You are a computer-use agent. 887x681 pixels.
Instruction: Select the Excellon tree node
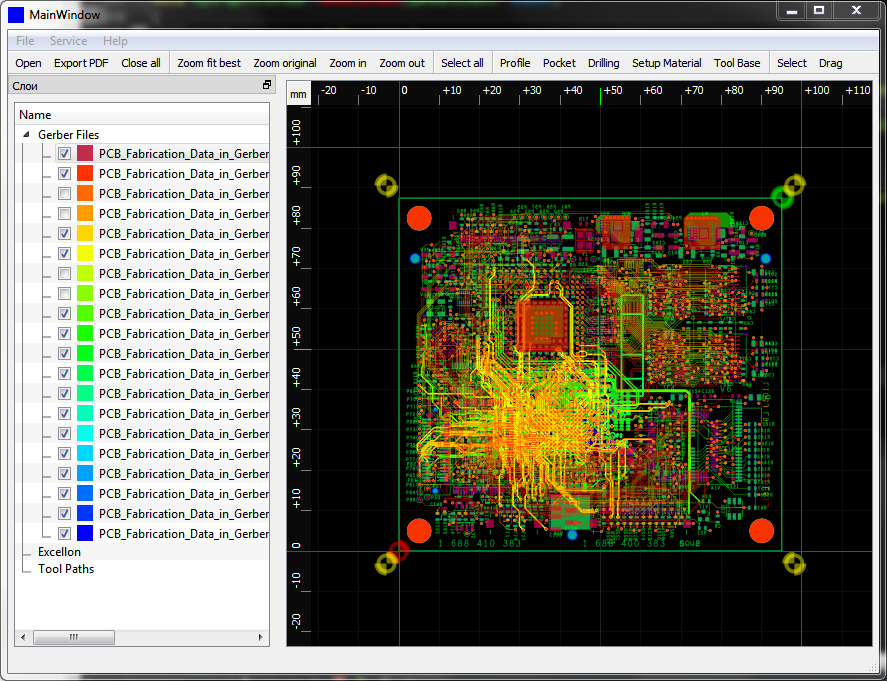59,552
